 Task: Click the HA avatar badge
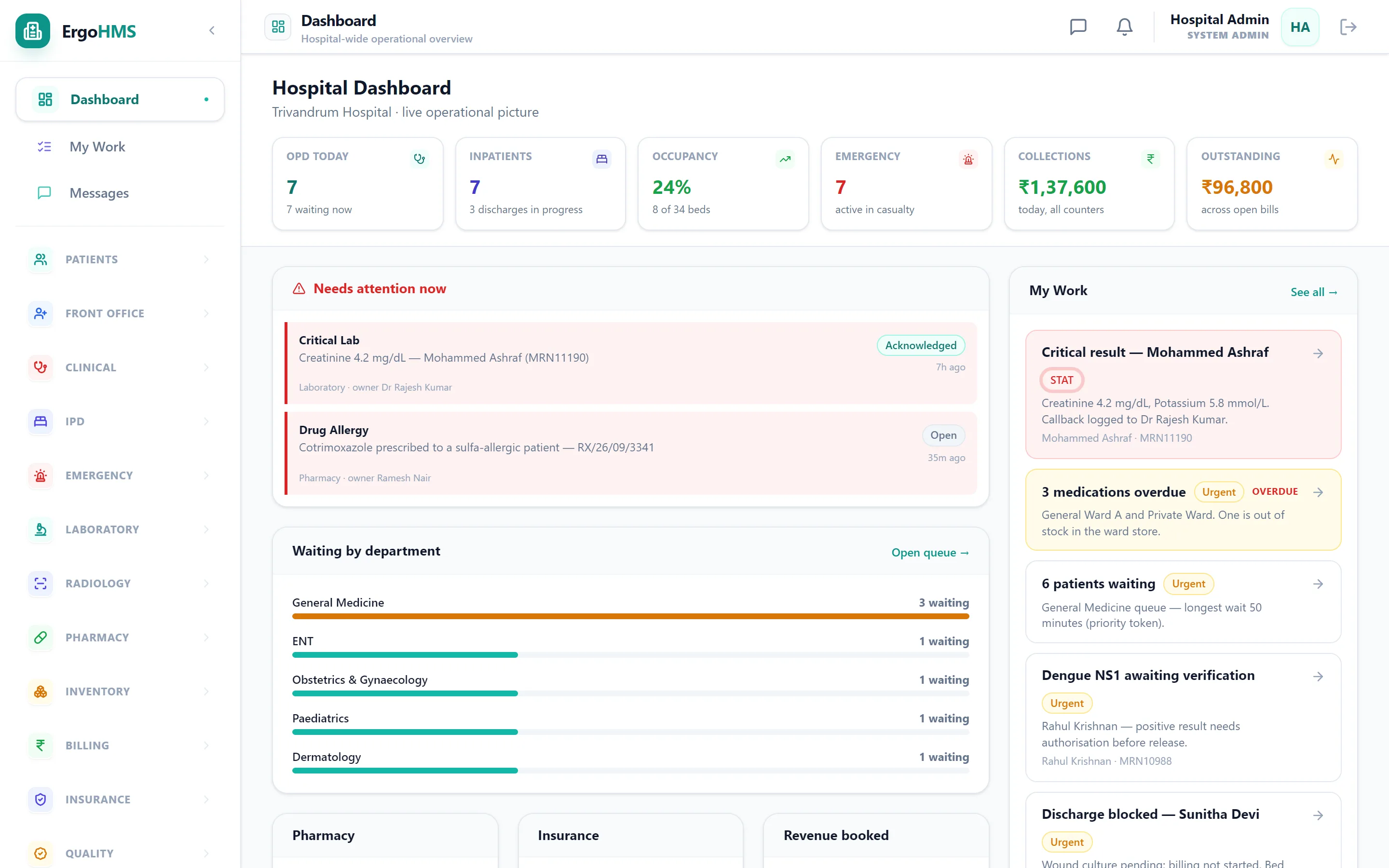pyautogui.click(x=1299, y=27)
